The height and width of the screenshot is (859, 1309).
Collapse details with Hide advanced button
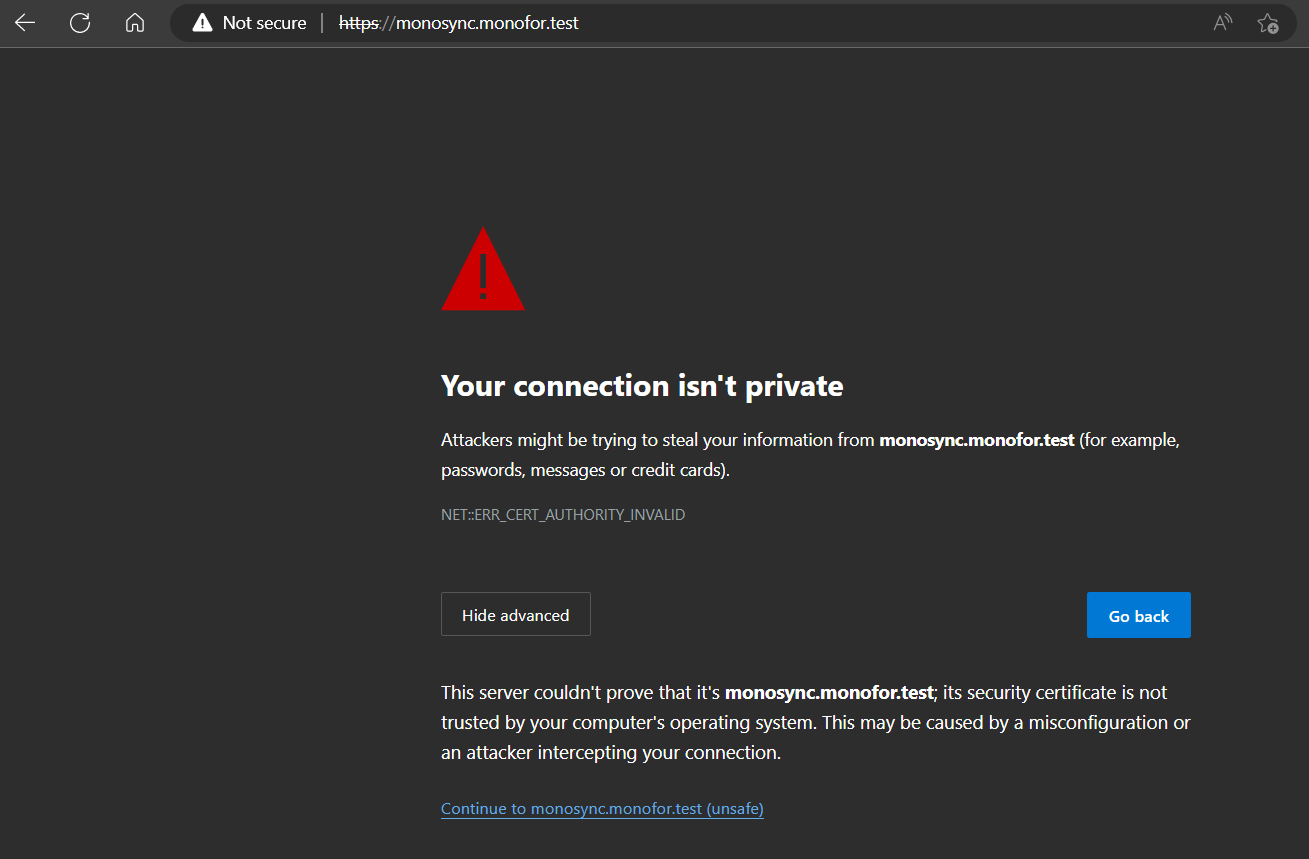coord(515,615)
